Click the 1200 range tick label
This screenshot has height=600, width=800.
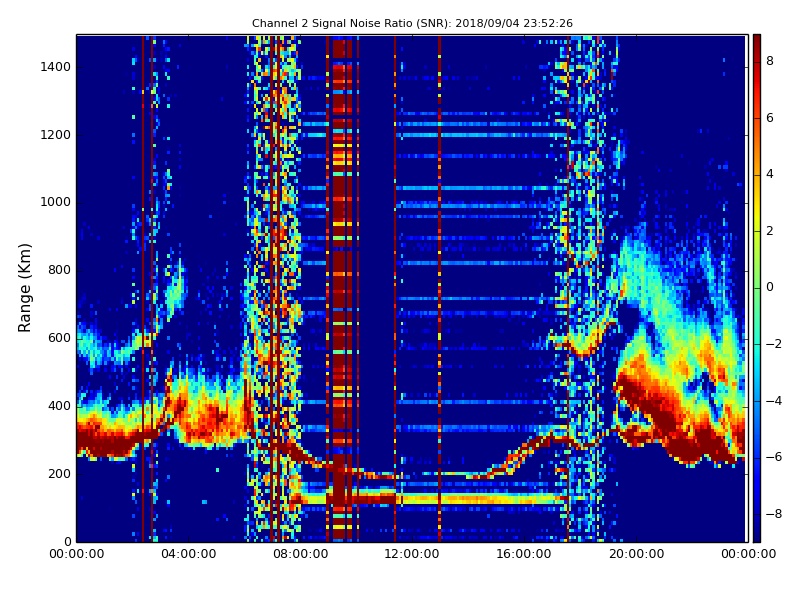tap(56, 135)
